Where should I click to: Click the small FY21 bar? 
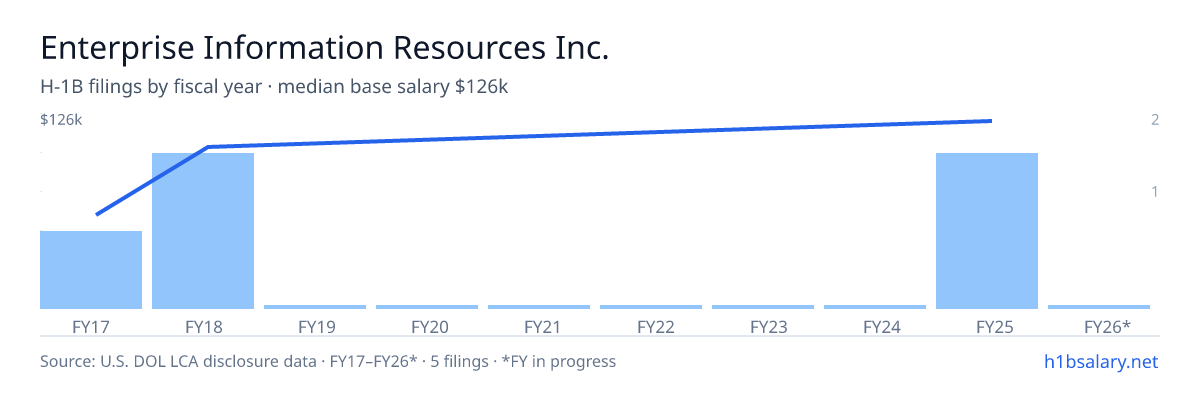539,307
